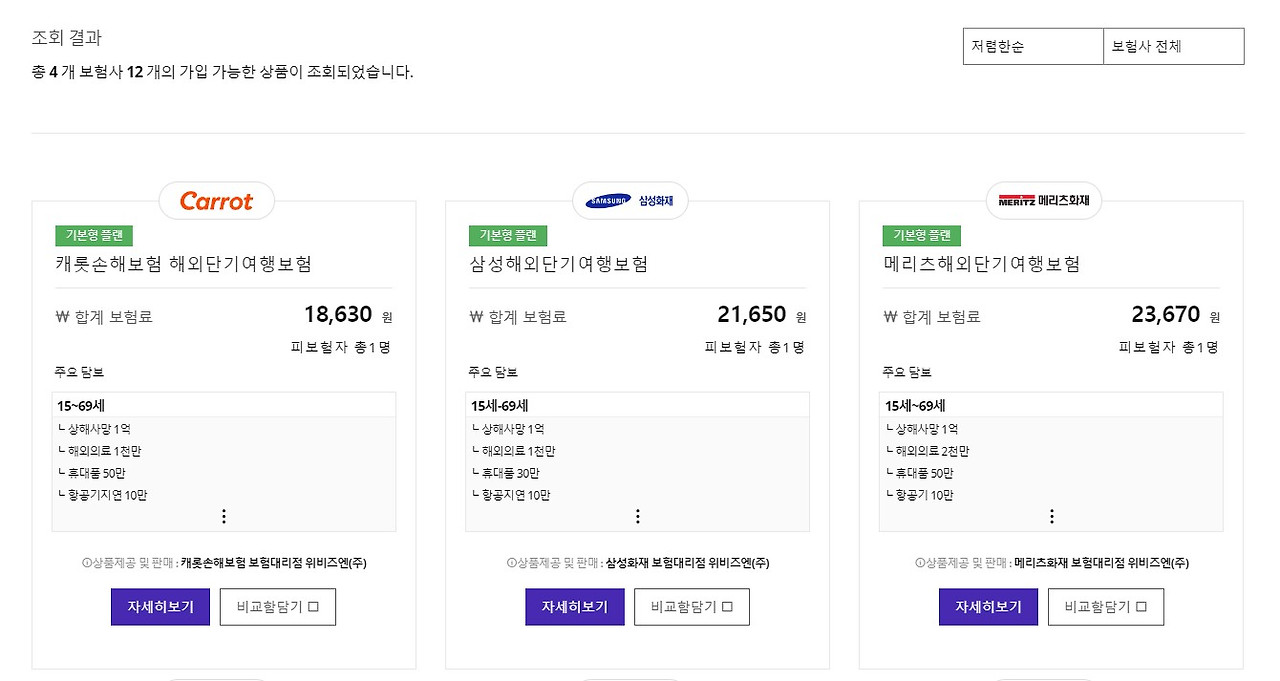Open the 보험사 전체 filter dropdown
The height and width of the screenshot is (681, 1280).
1173,45
